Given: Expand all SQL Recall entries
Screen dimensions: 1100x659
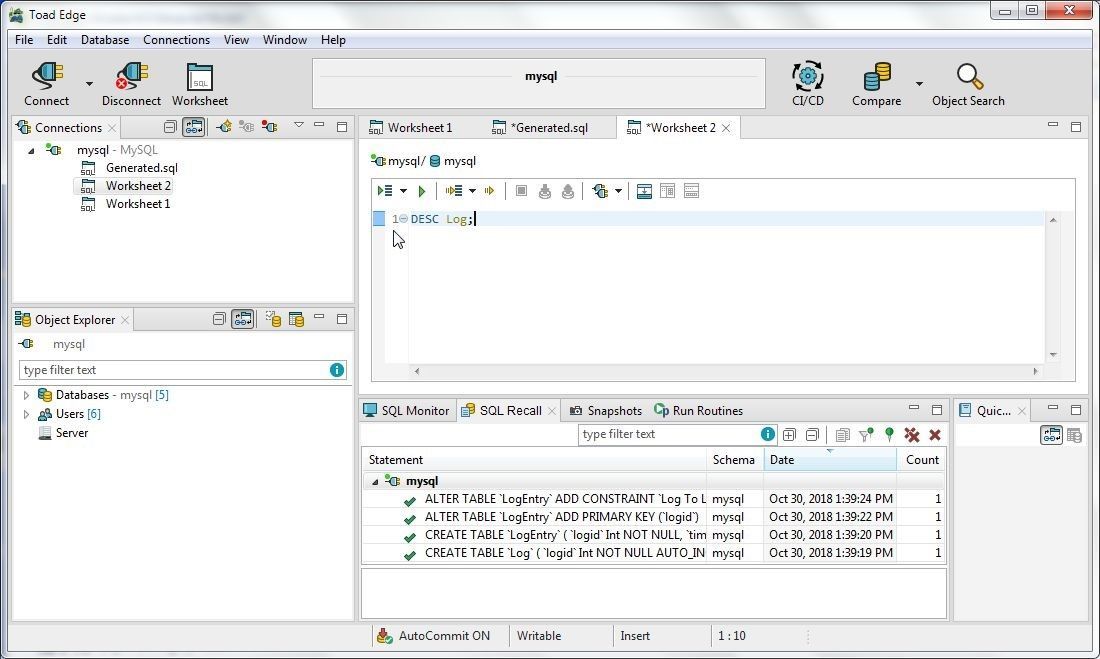Looking at the screenshot, I should [789, 435].
